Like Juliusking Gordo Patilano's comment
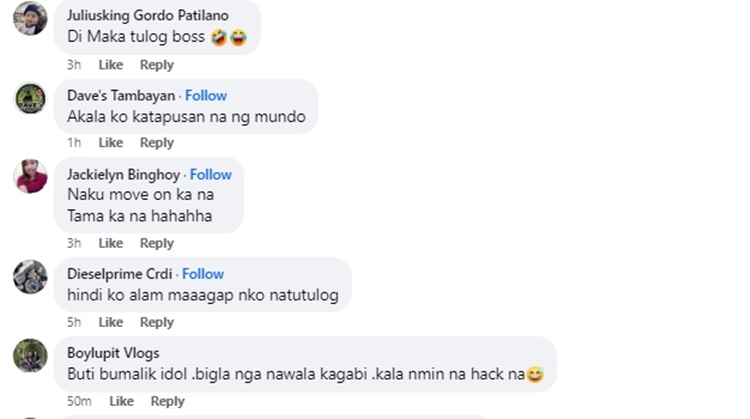This screenshot has height=419, width=750. click(x=110, y=65)
